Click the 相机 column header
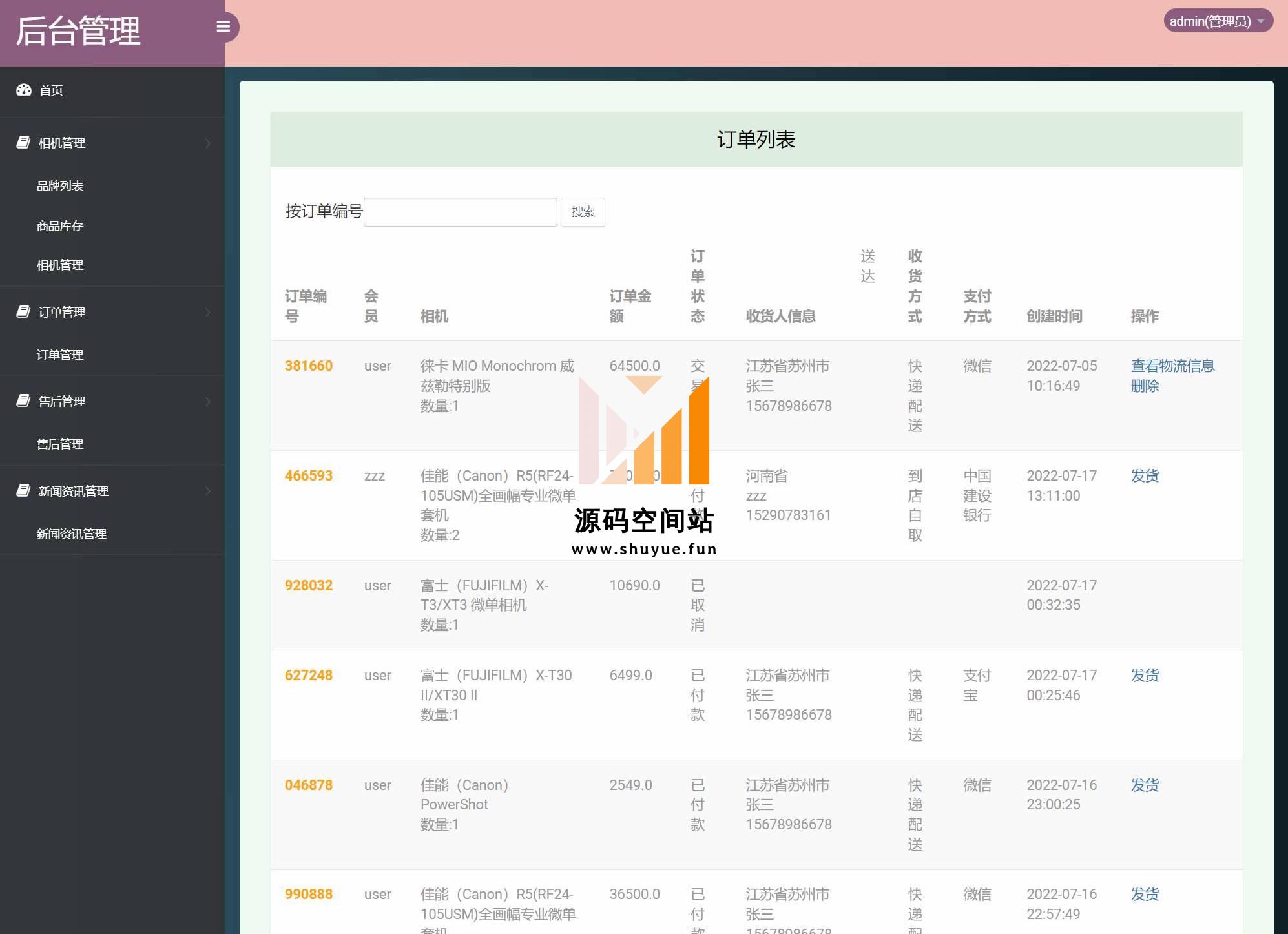The height and width of the screenshot is (934, 1288). [x=434, y=317]
